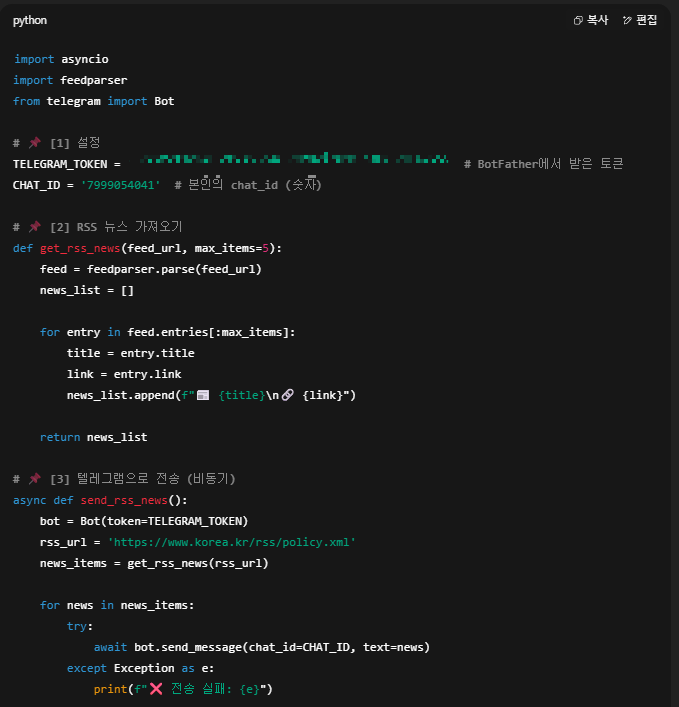Screen dimensions: 679x707
Task: Click the 'news_list = []' line
Action: (87, 290)
